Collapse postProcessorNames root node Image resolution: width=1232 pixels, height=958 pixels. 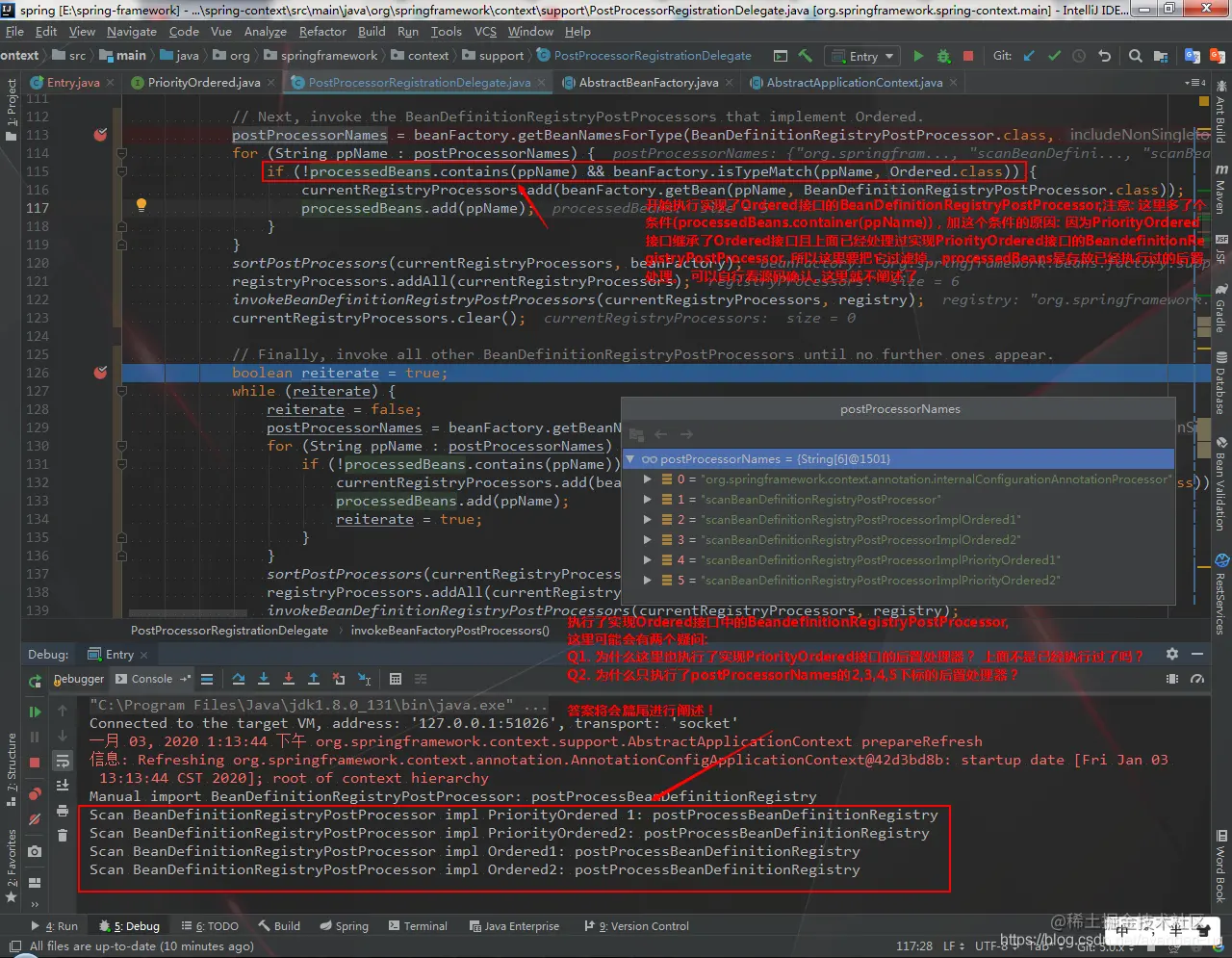point(630,459)
